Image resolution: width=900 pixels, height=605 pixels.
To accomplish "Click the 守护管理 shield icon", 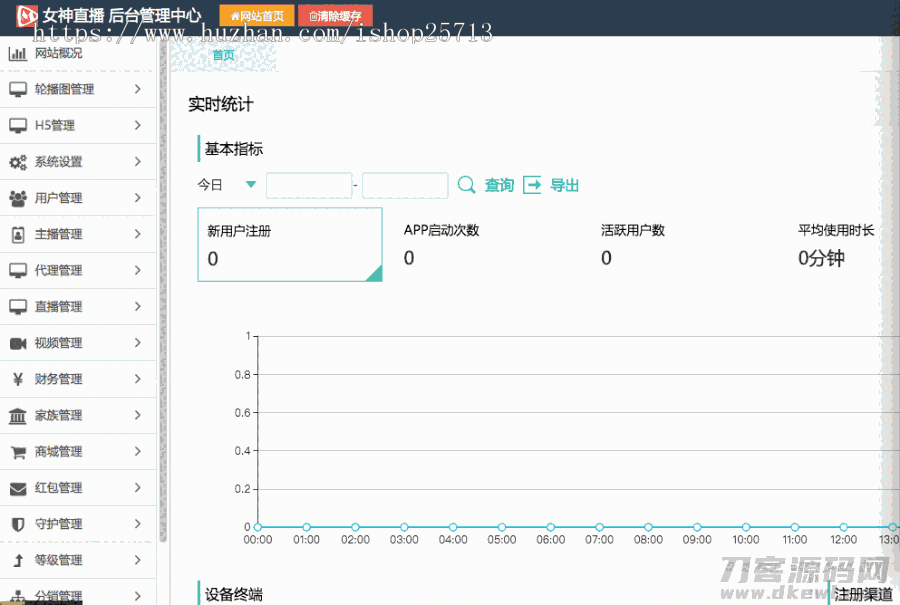I will (x=18, y=524).
